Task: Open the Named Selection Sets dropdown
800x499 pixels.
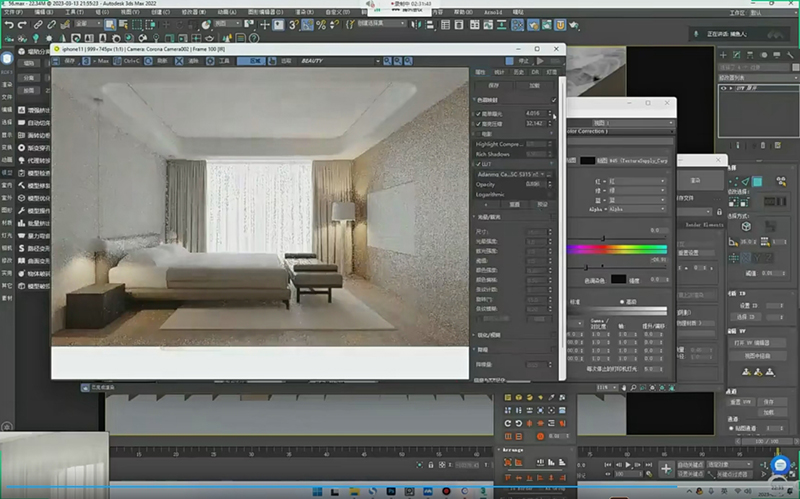Action: click(x=381, y=24)
